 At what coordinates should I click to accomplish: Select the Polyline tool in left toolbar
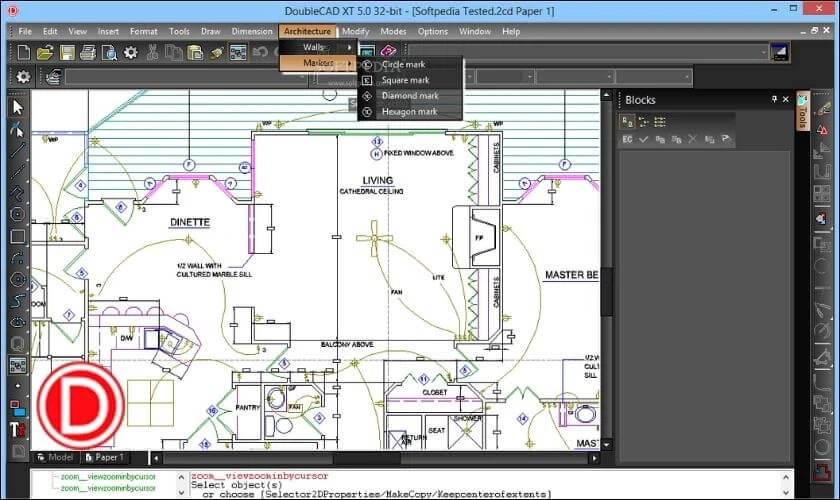(x=18, y=193)
